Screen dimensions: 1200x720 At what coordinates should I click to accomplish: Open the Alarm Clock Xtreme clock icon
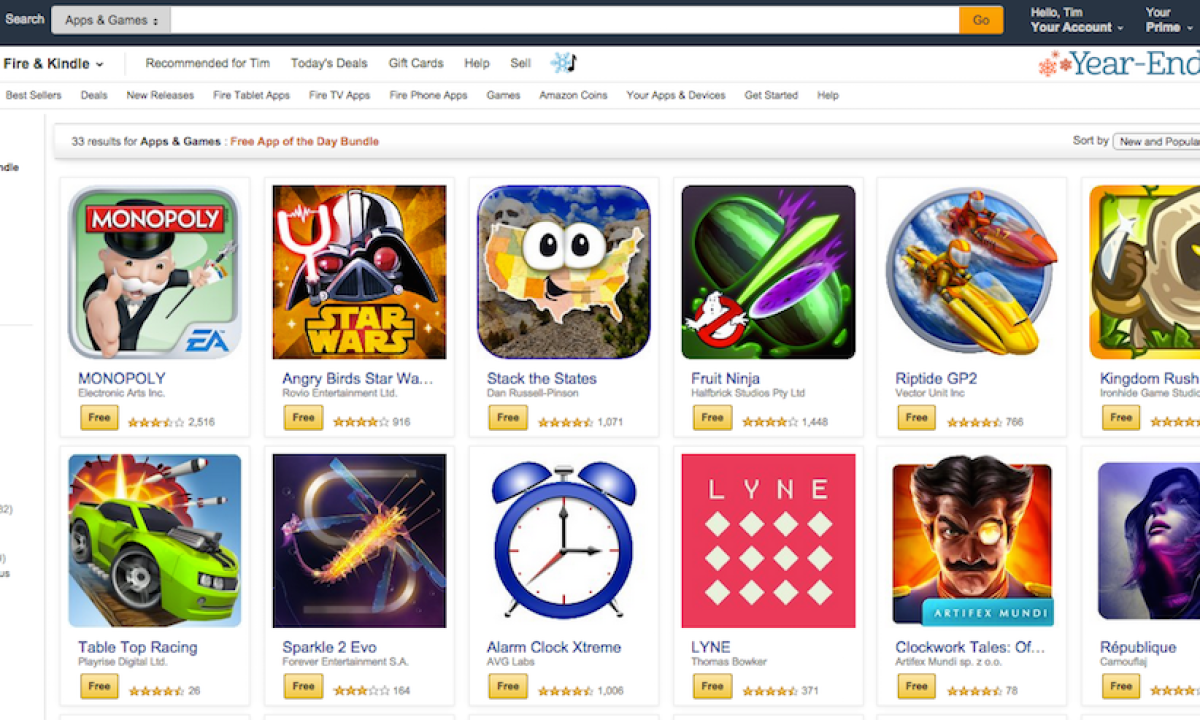[x=564, y=541]
